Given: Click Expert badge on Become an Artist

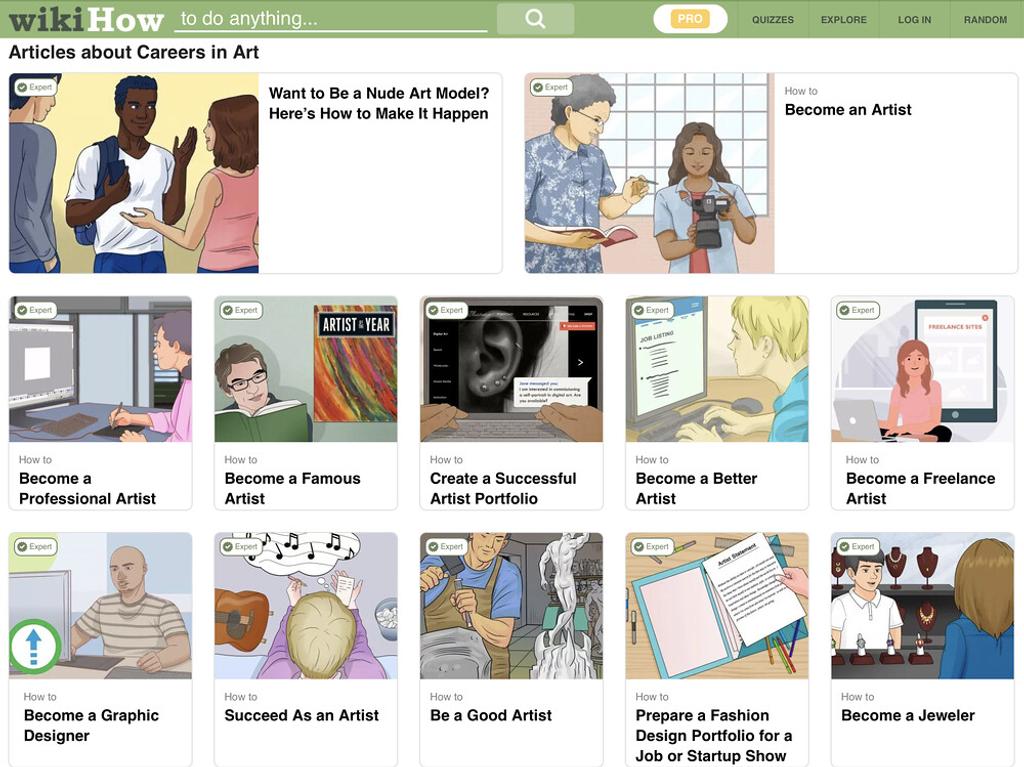Looking at the screenshot, I should tap(551, 87).
